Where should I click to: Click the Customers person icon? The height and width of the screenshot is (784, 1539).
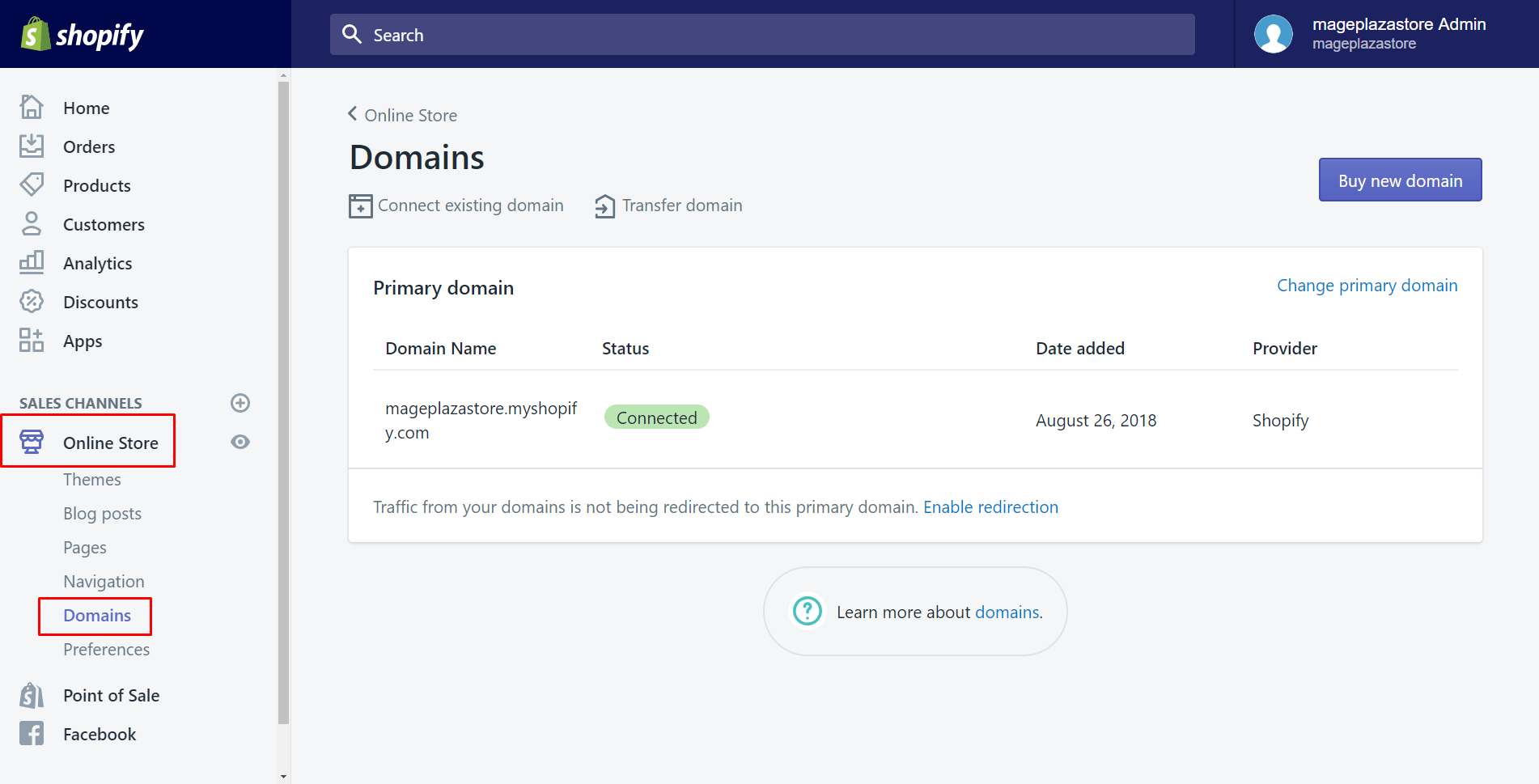point(32,223)
